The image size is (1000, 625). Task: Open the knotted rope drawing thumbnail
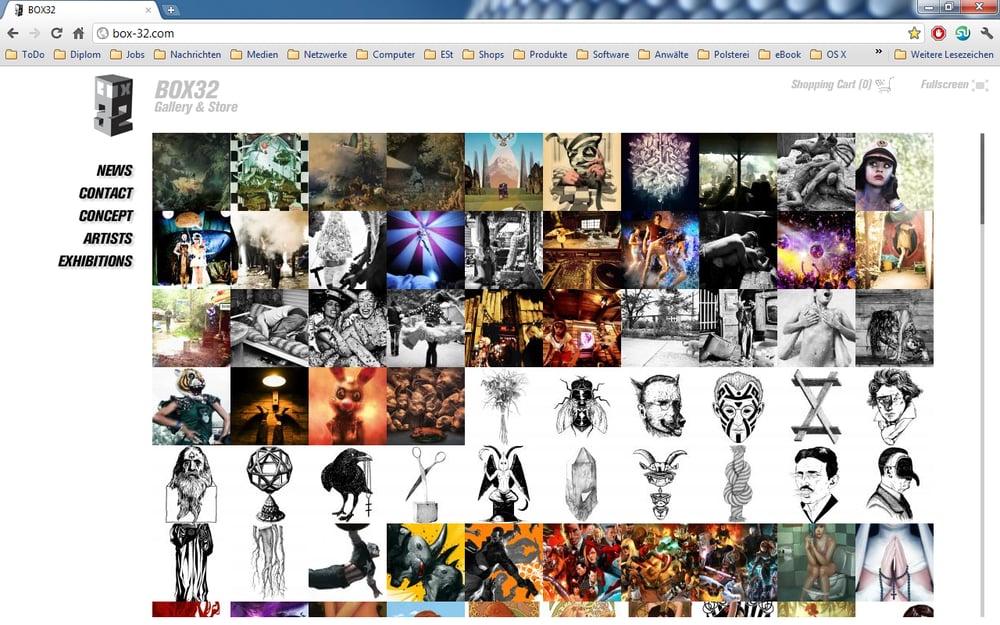(738, 484)
